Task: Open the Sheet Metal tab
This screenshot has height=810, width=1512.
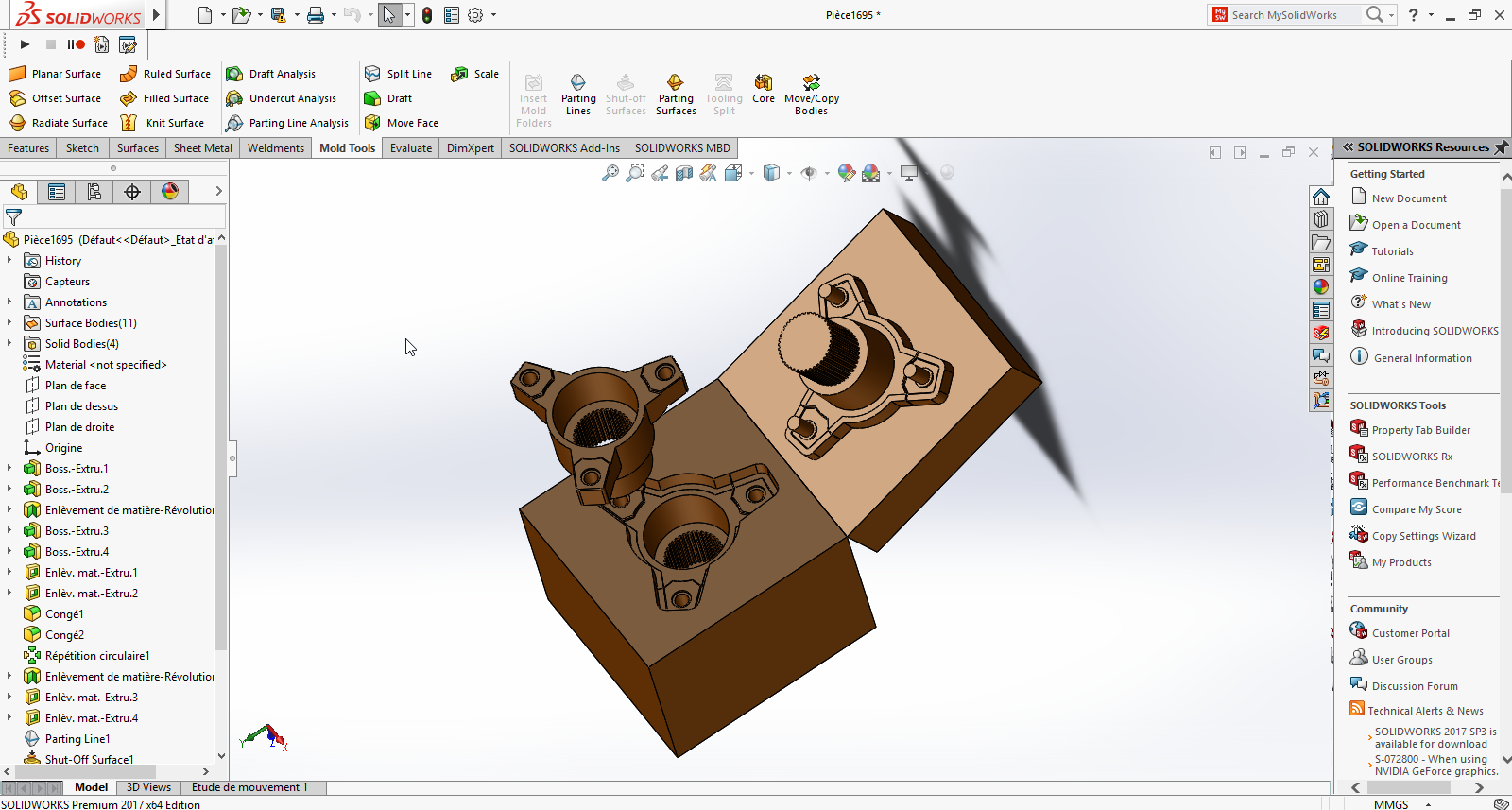Action: coord(203,148)
